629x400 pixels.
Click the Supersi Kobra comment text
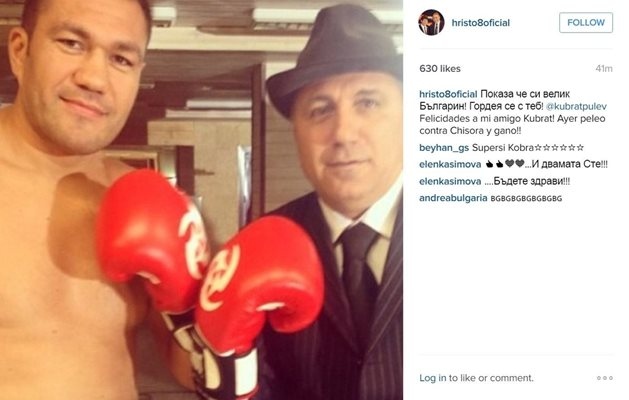coord(528,148)
